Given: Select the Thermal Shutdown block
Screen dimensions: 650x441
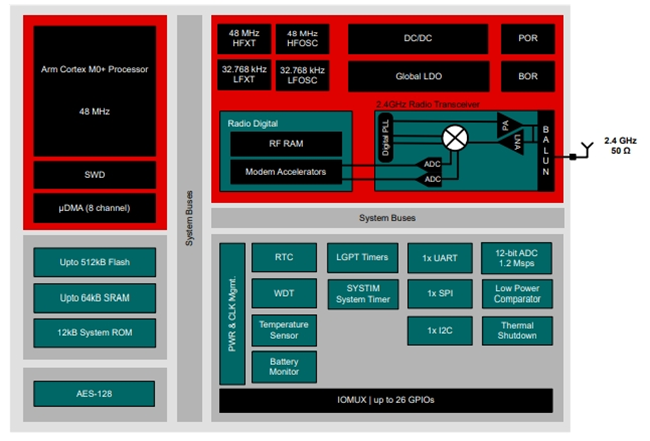Looking at the screenshot, I should click(517, 331).
